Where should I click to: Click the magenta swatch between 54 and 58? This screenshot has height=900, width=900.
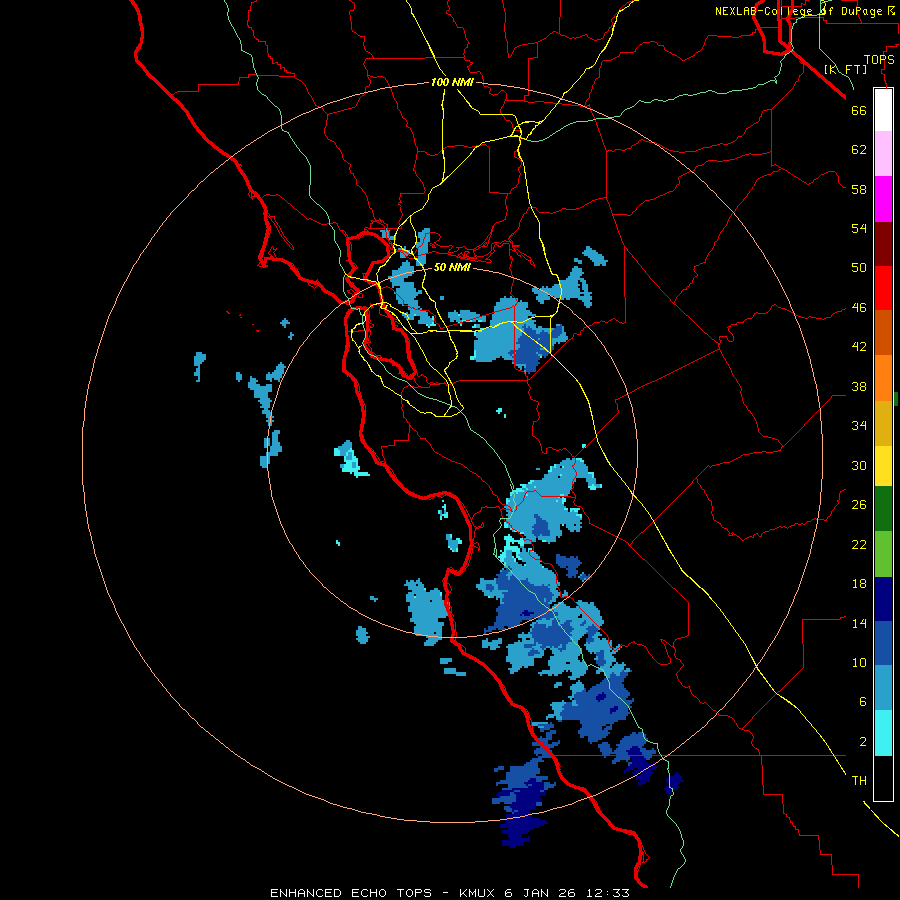tap(883, 199)
